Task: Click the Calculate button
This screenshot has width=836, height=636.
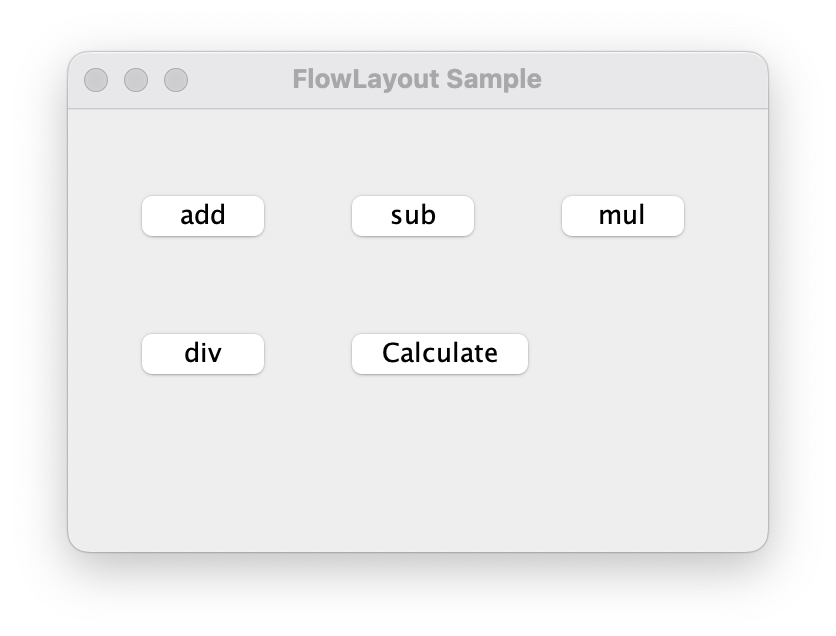Action: click(439, 354)
